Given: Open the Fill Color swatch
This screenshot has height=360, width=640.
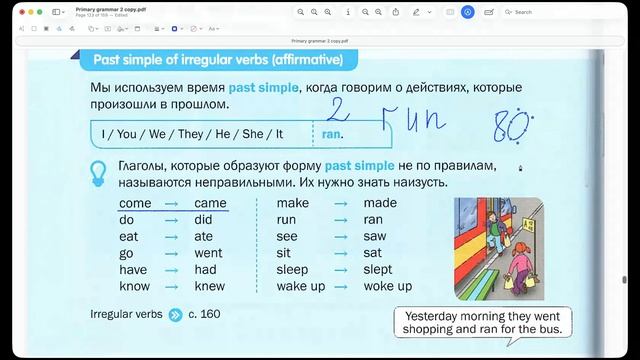Looking at the screenshot, I should [193, 29].
